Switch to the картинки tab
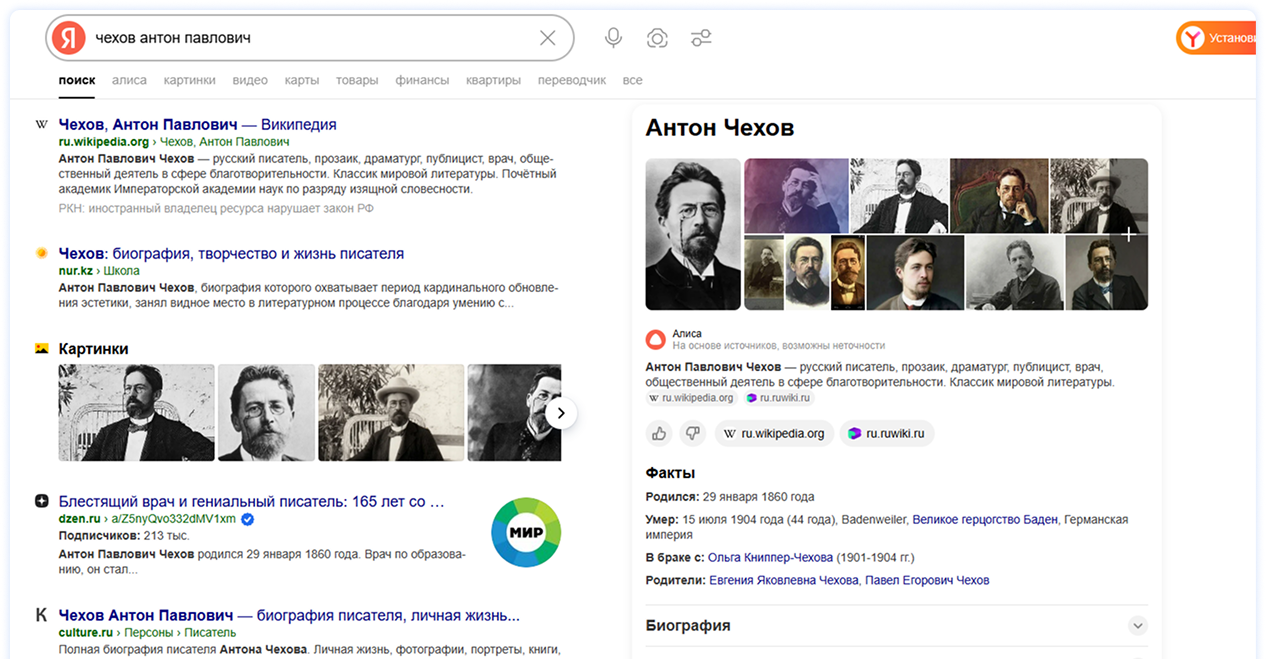 tap(190, 80)
